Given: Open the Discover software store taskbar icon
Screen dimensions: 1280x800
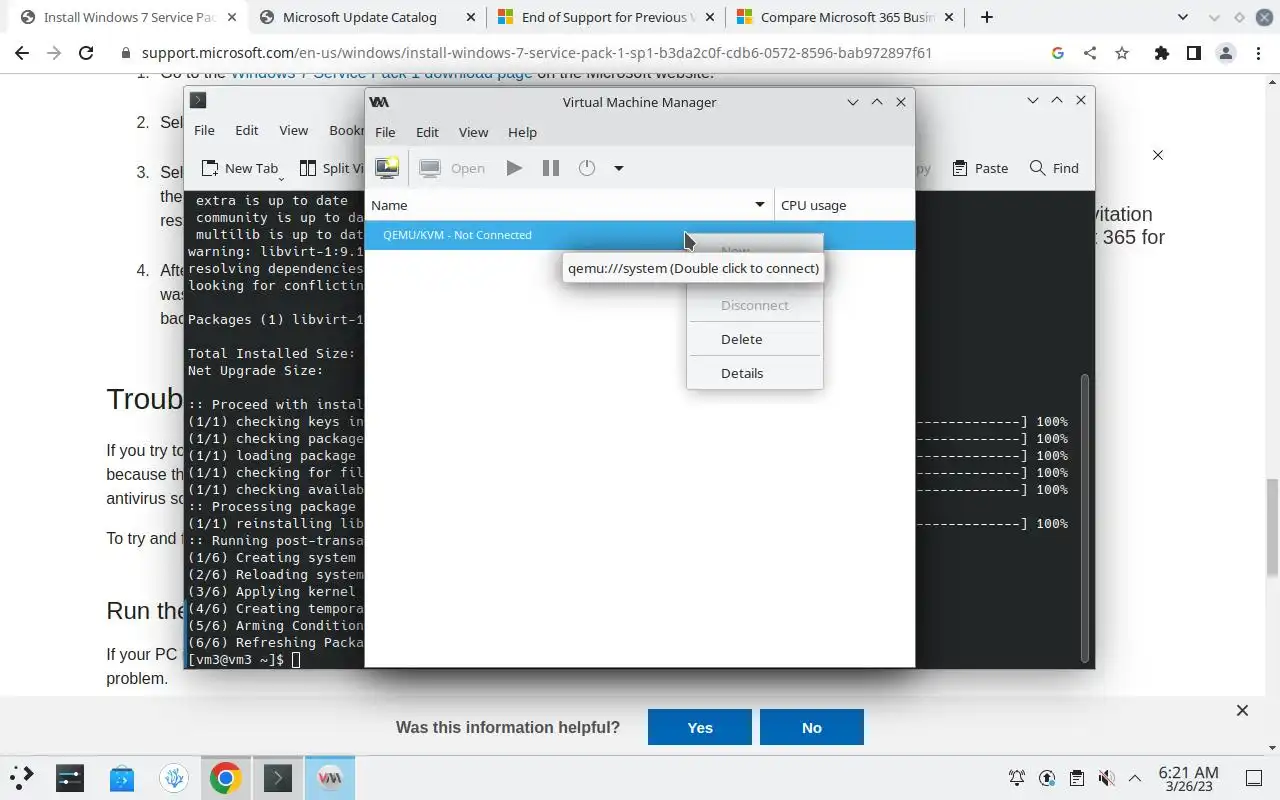Looking at the screenshot, I should pyautogui.click(x=122, y=777).
